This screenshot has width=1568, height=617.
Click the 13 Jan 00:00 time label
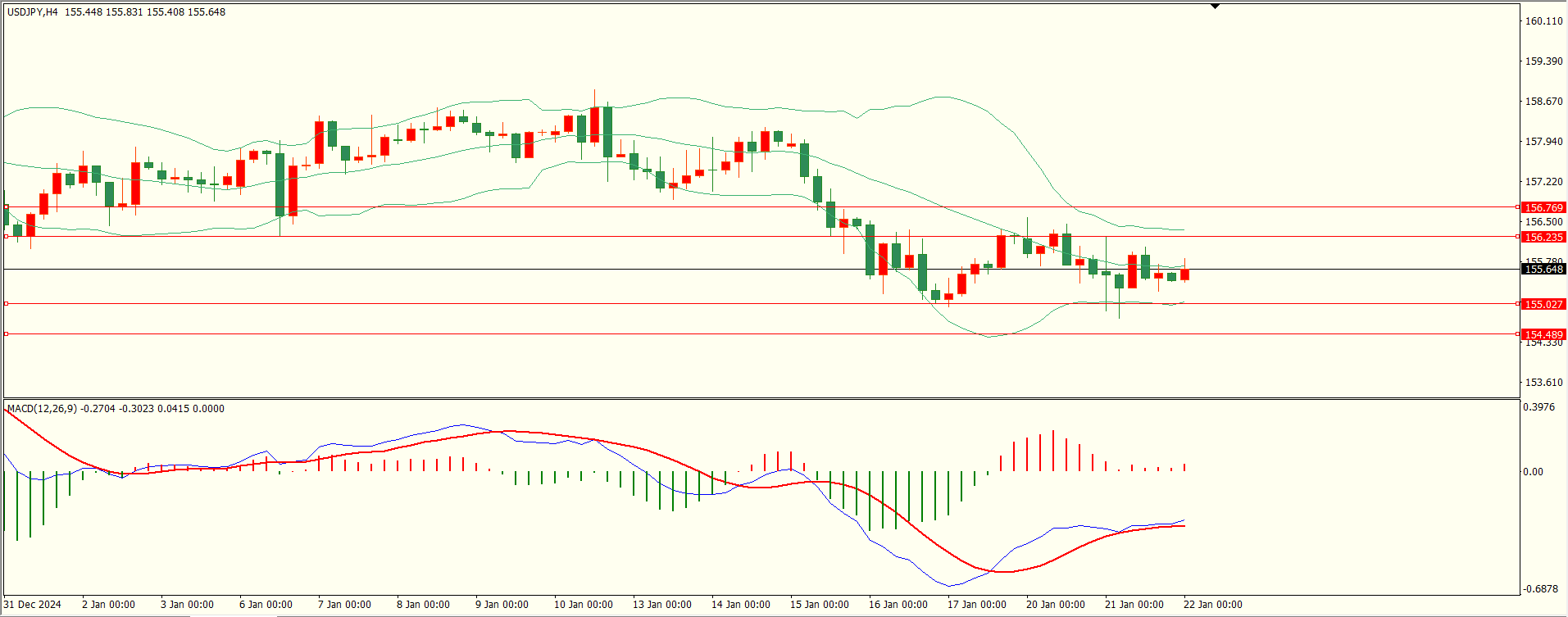662,605
